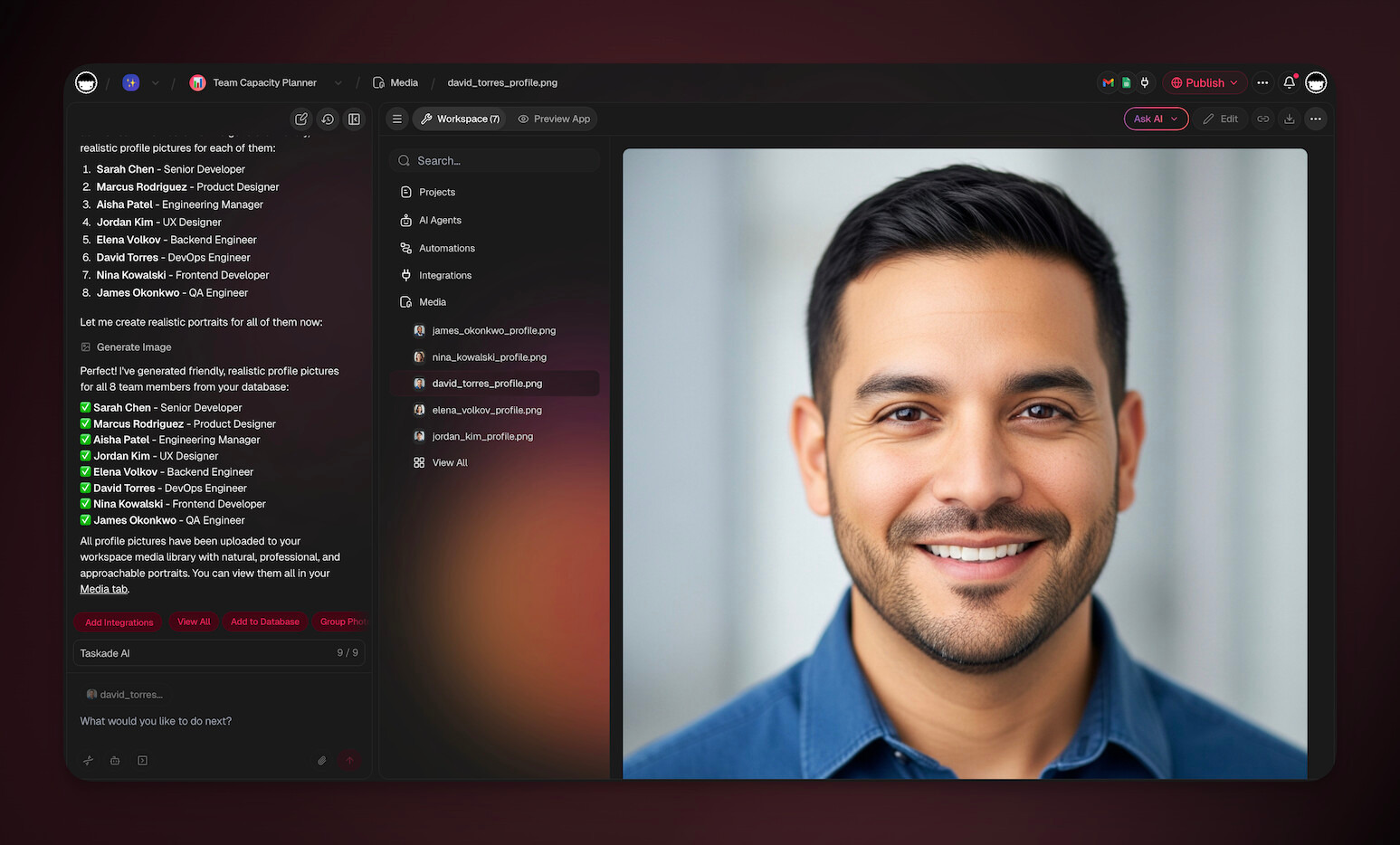Viewport: 1400px width, 845px height.
Task: Click the new chat compose icon
Action: click(301, 119)
